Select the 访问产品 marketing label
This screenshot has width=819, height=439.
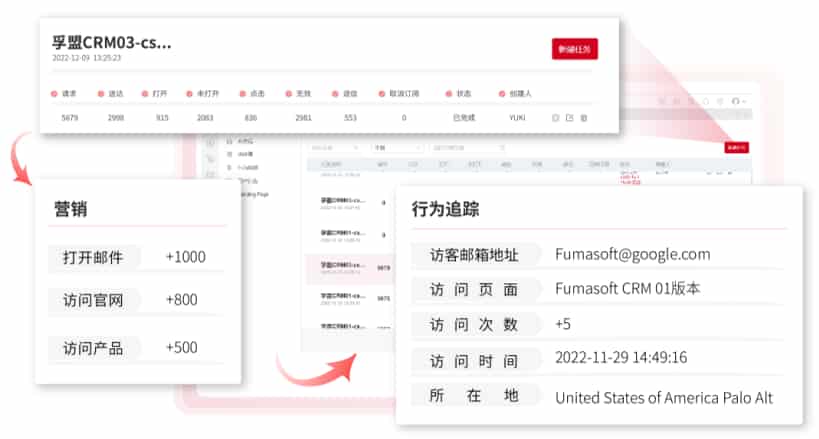coord(93,348)
